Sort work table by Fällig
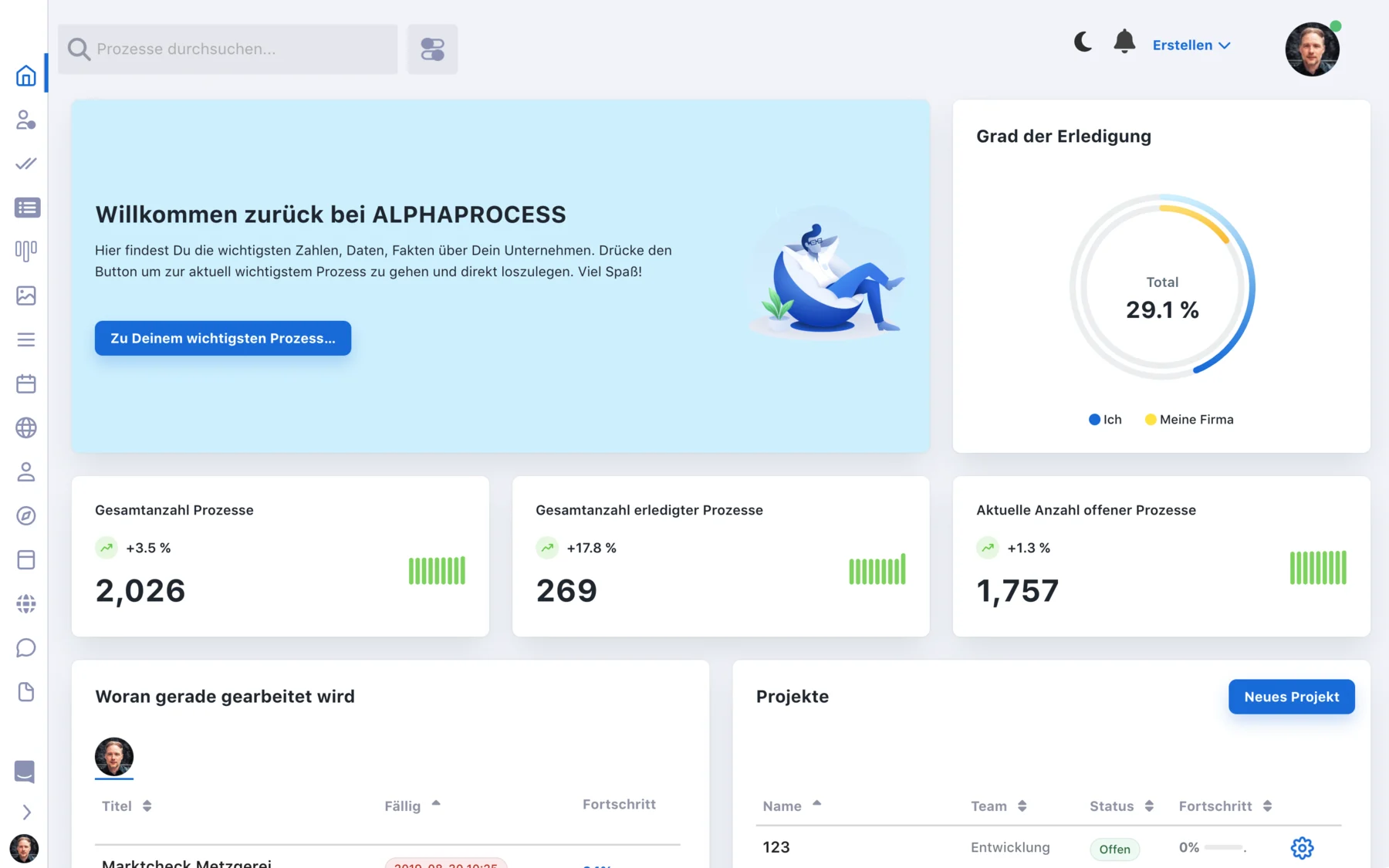The width and height of the screenshot is (1389, 868). (412, 806)
